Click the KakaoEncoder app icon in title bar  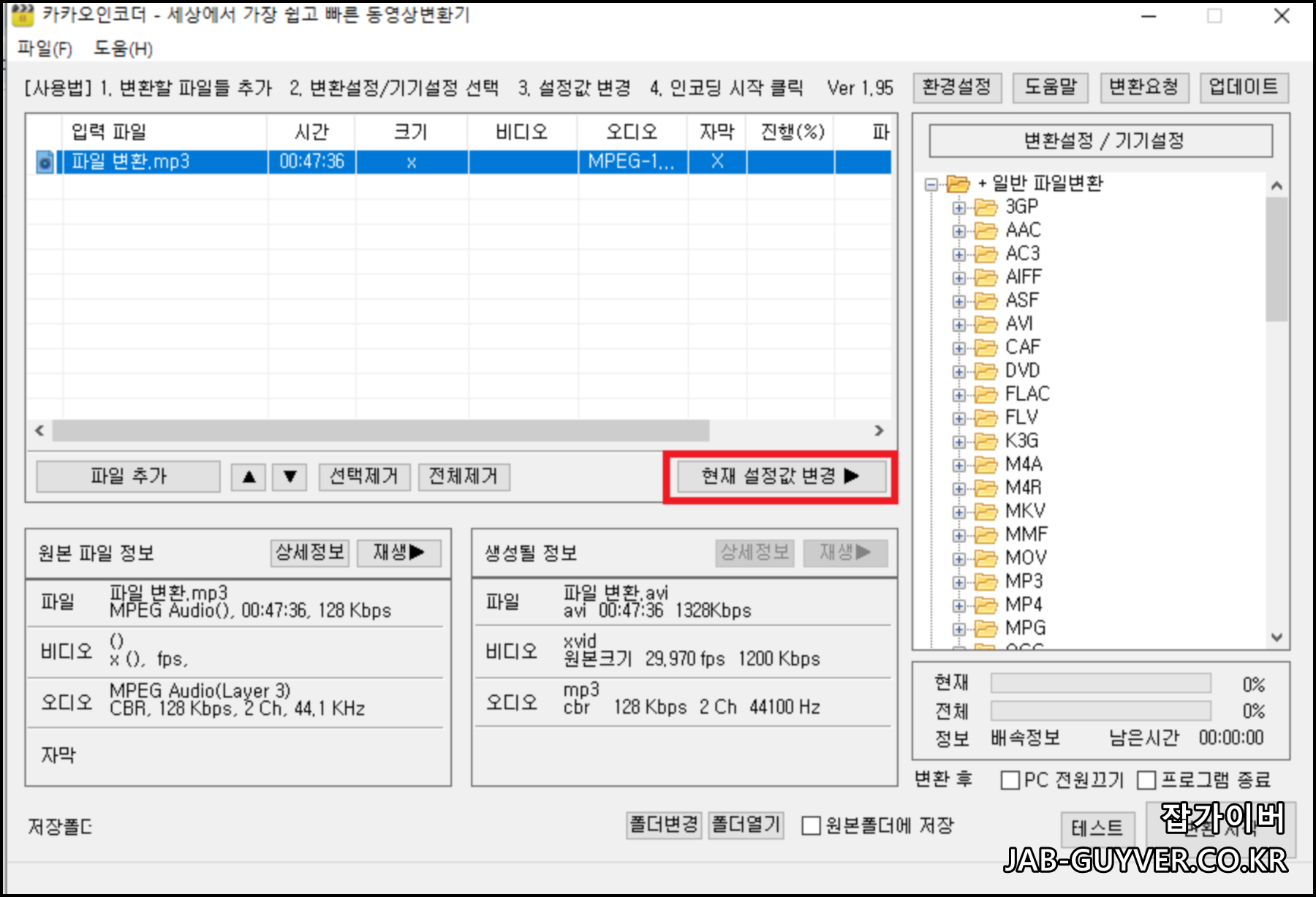tap(22, 14)
